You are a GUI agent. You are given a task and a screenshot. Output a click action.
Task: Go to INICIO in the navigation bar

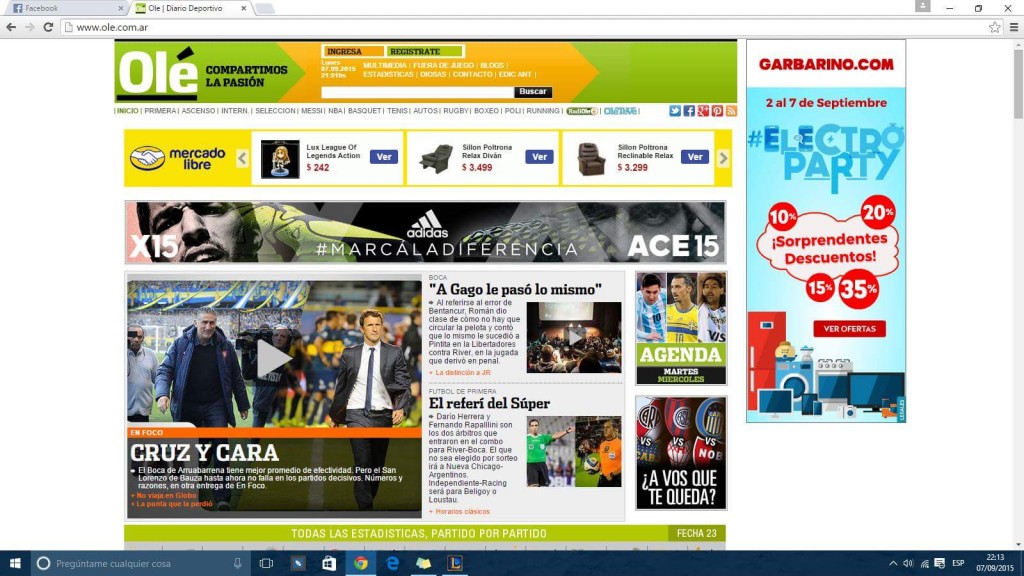pyautogui.click(x=127, y=111)
